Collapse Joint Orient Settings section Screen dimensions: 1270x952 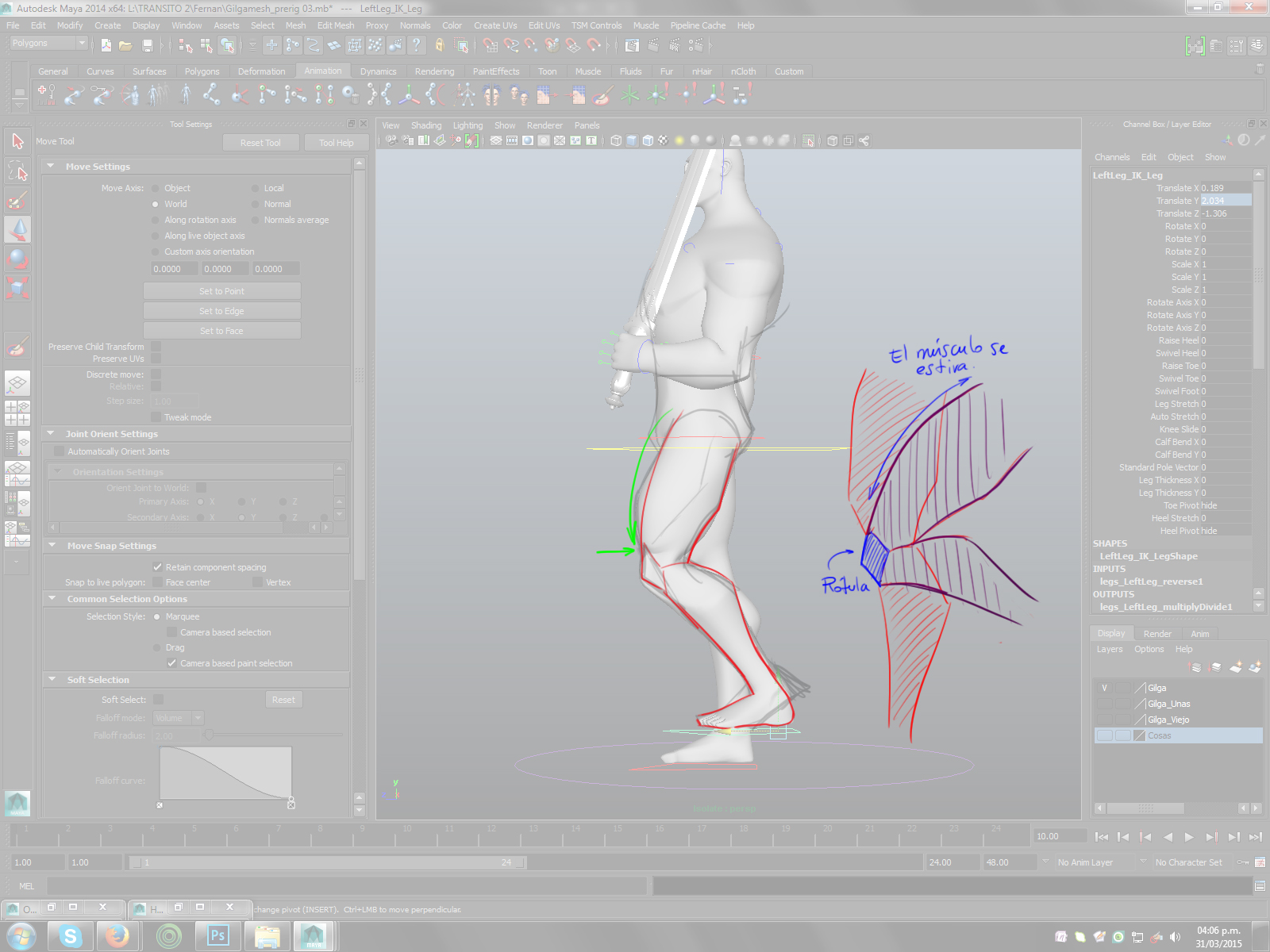[51, 434]
